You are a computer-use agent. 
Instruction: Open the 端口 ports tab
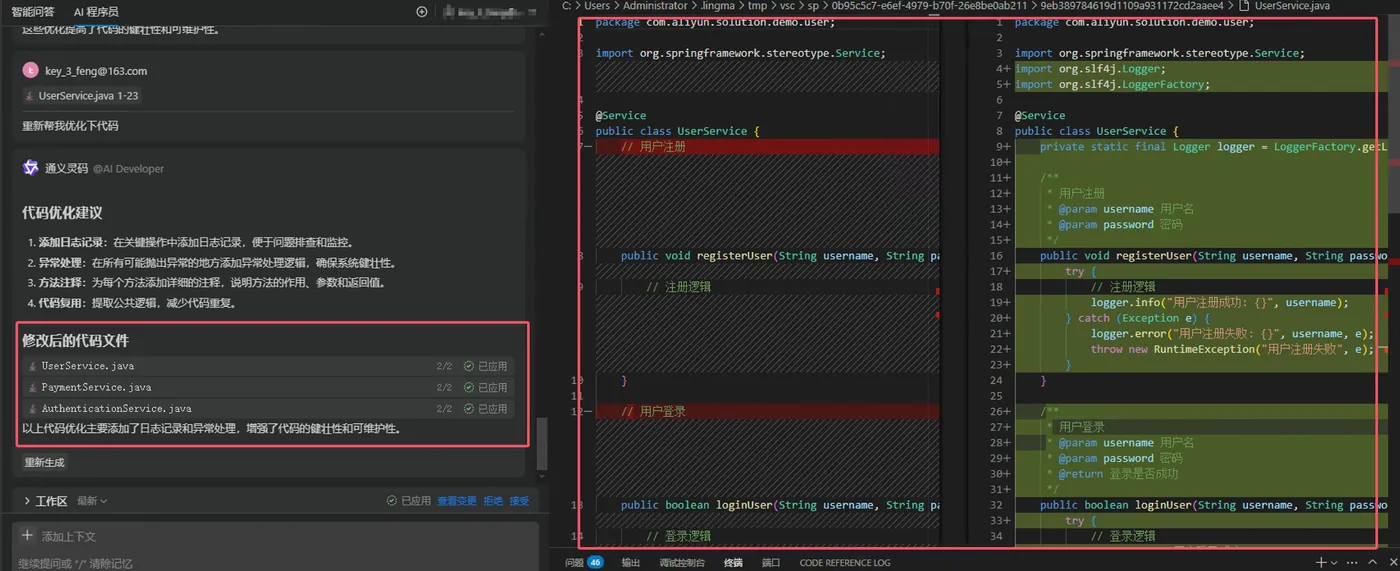(771, 562)
